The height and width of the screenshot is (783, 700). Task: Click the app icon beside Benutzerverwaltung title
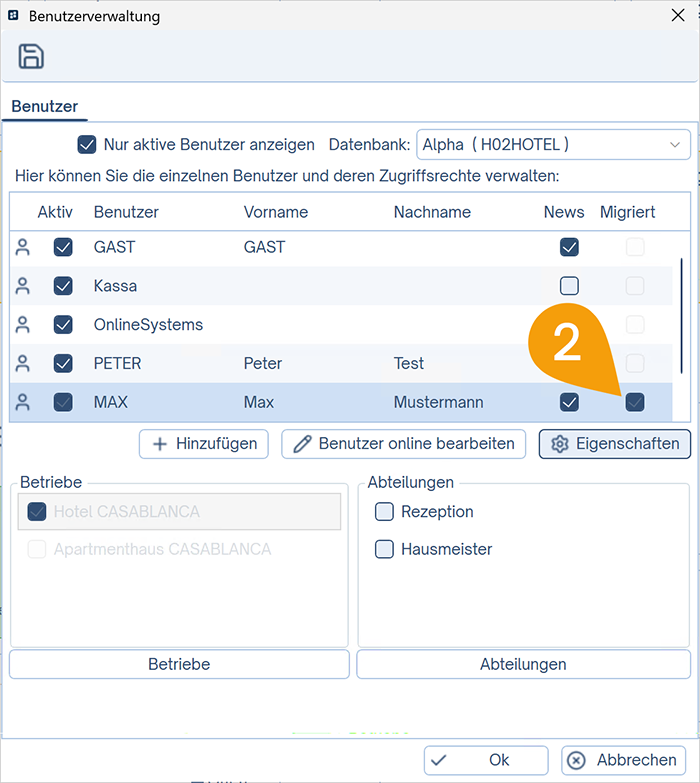13,15
